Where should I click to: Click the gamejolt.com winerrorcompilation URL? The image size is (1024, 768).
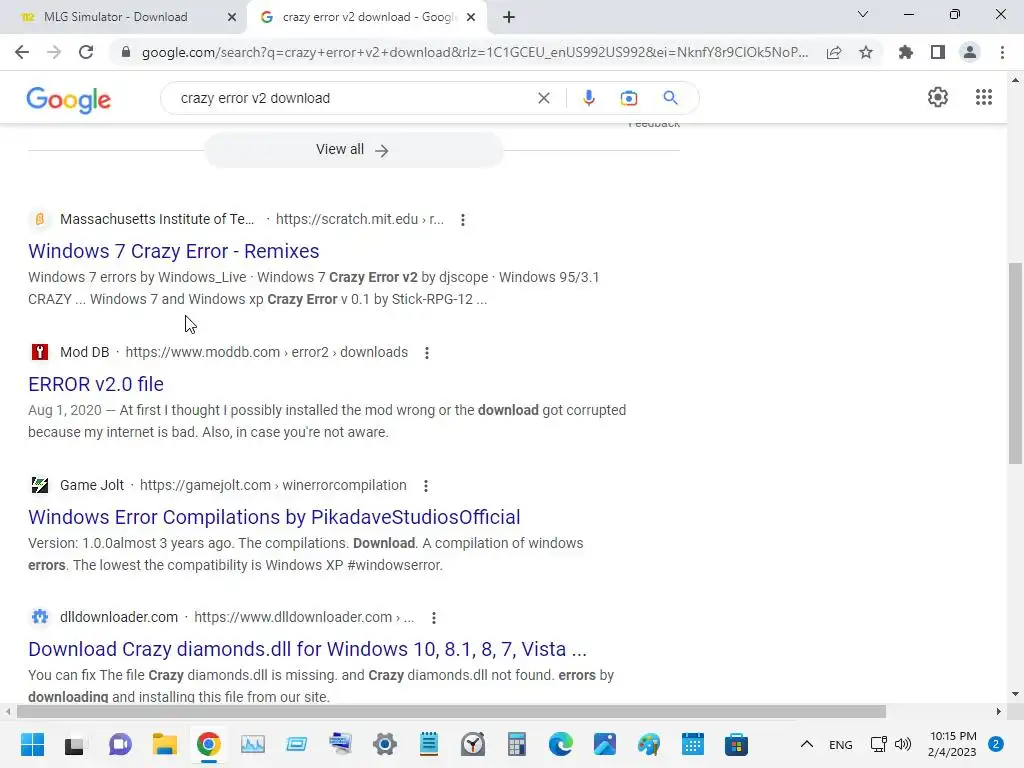(273, 486)
